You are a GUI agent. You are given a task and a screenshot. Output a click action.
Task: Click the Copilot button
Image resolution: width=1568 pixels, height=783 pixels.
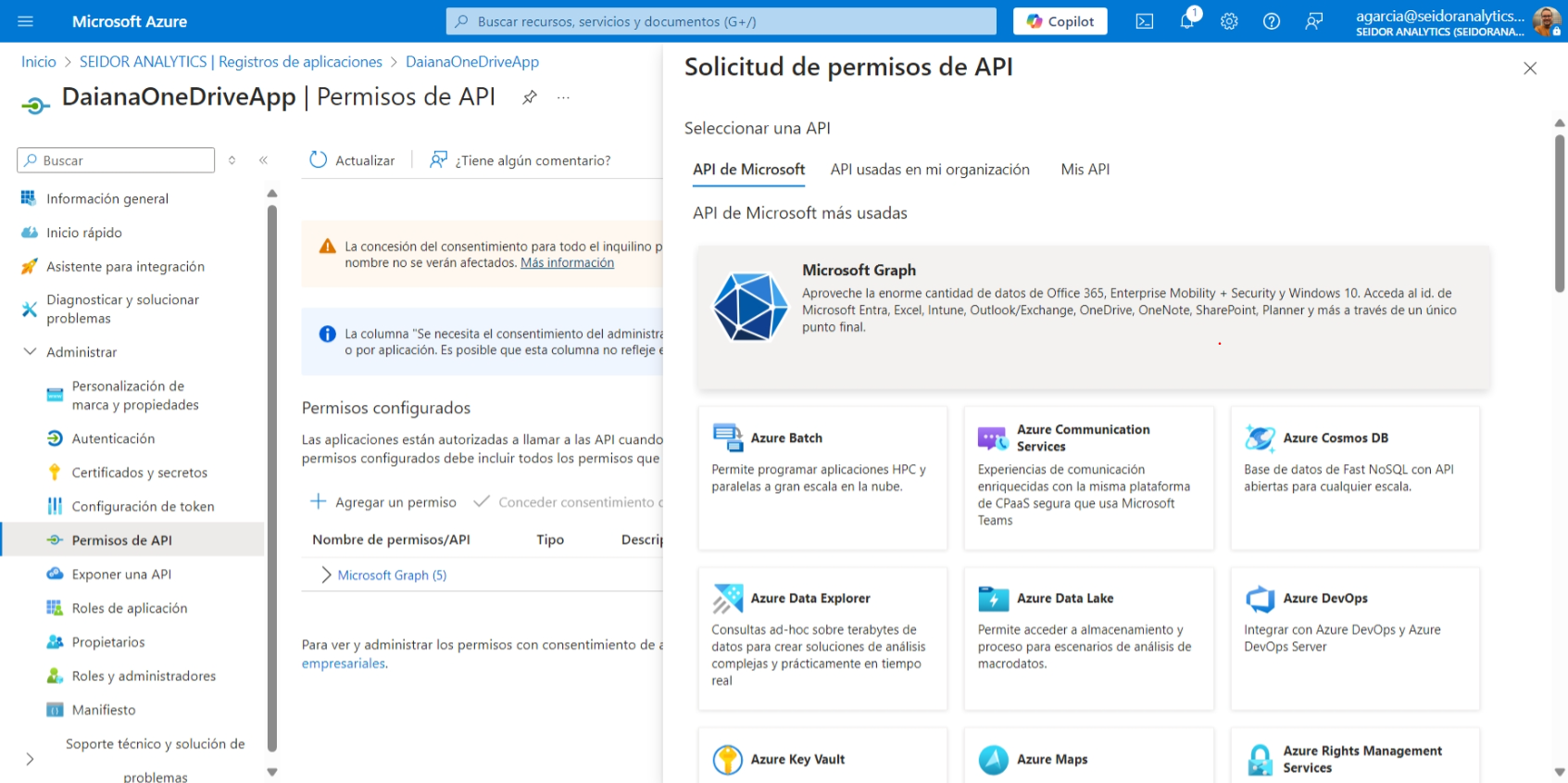tap(1060, 21)
